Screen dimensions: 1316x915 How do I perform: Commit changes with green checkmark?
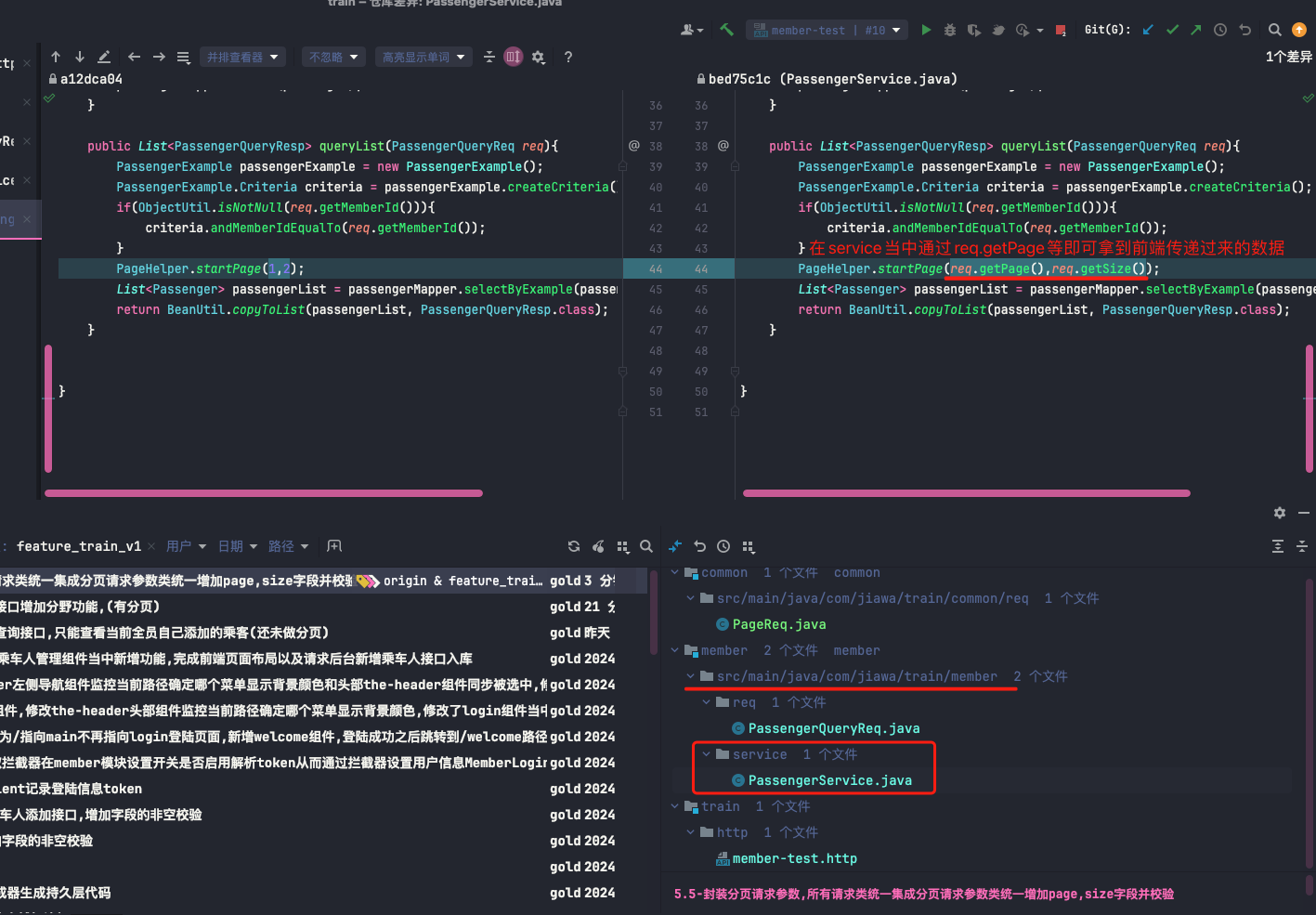tap(1172, 30)
